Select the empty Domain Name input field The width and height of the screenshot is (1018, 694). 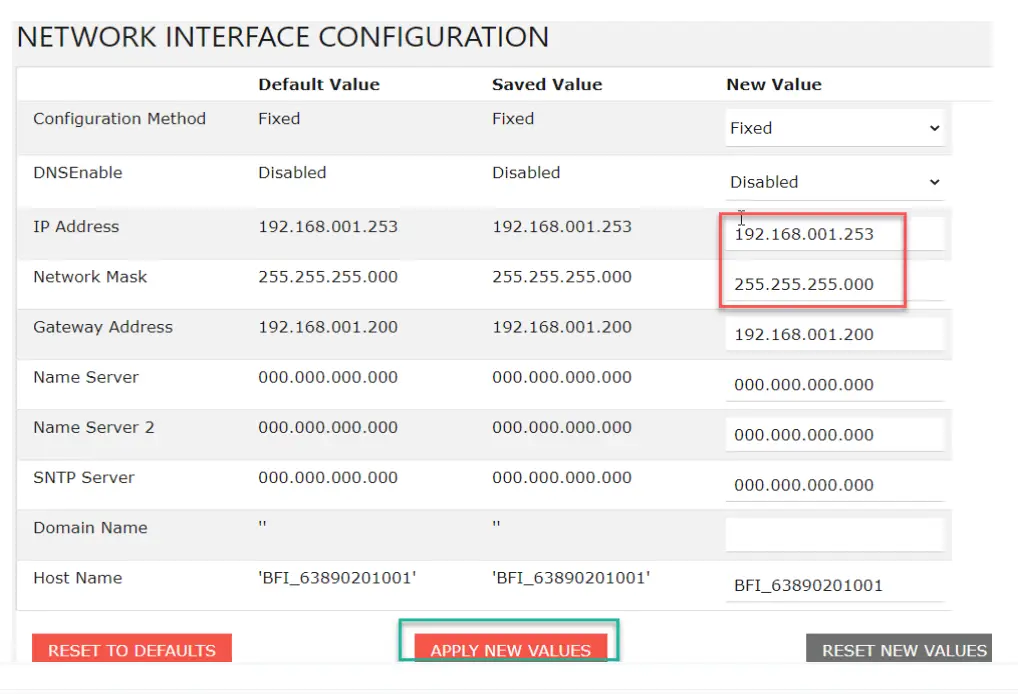[x=834, y=533]
